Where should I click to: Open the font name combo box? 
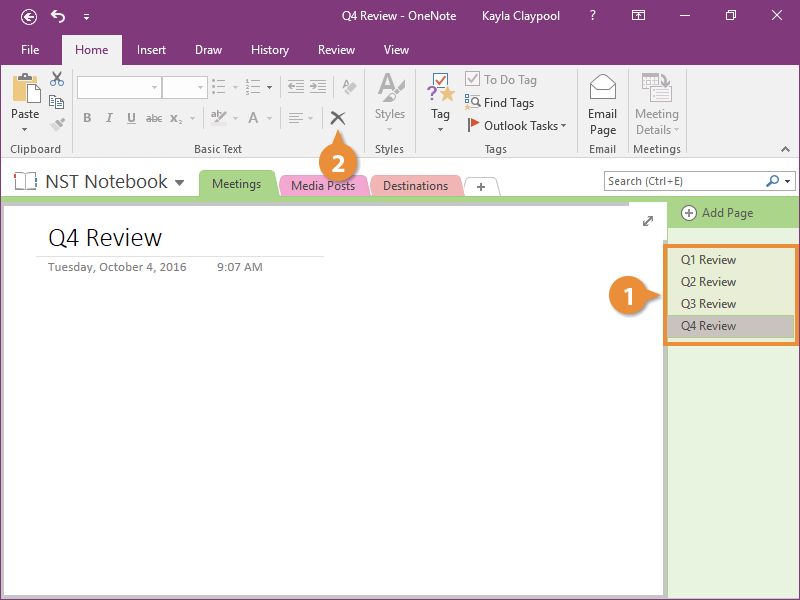119,87
